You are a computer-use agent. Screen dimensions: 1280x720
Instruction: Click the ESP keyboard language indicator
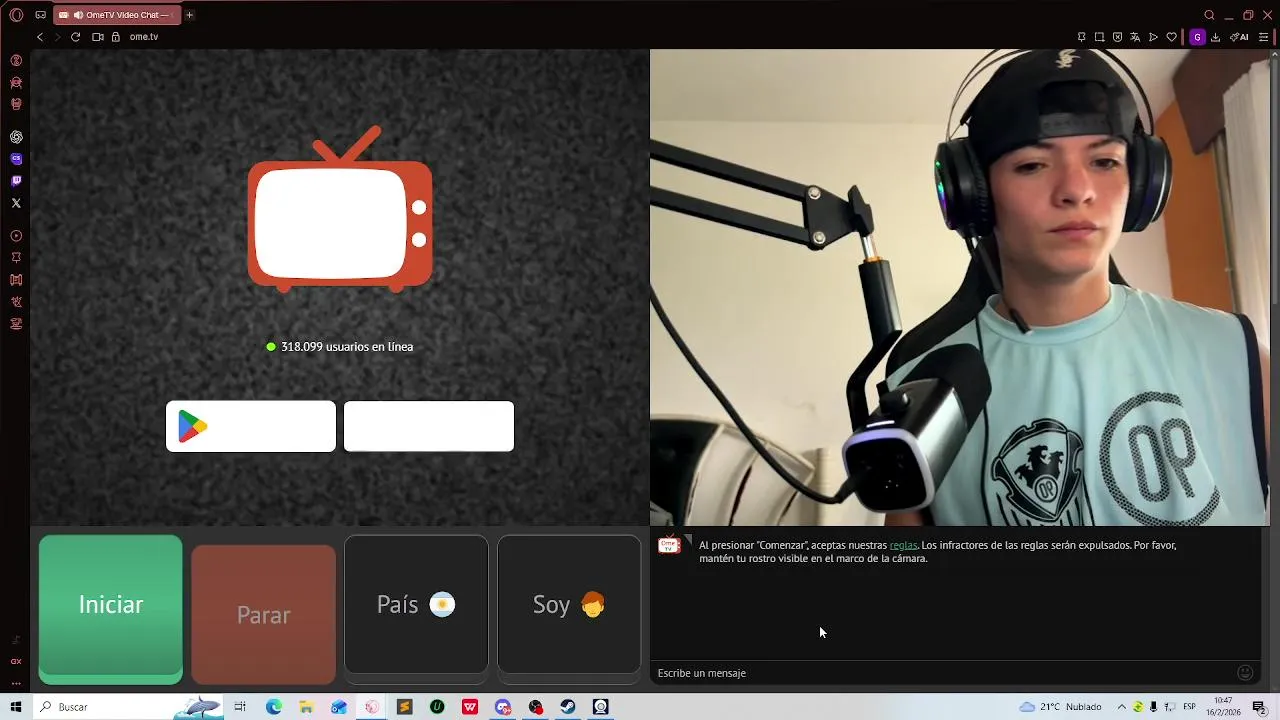coord(1190,707)
